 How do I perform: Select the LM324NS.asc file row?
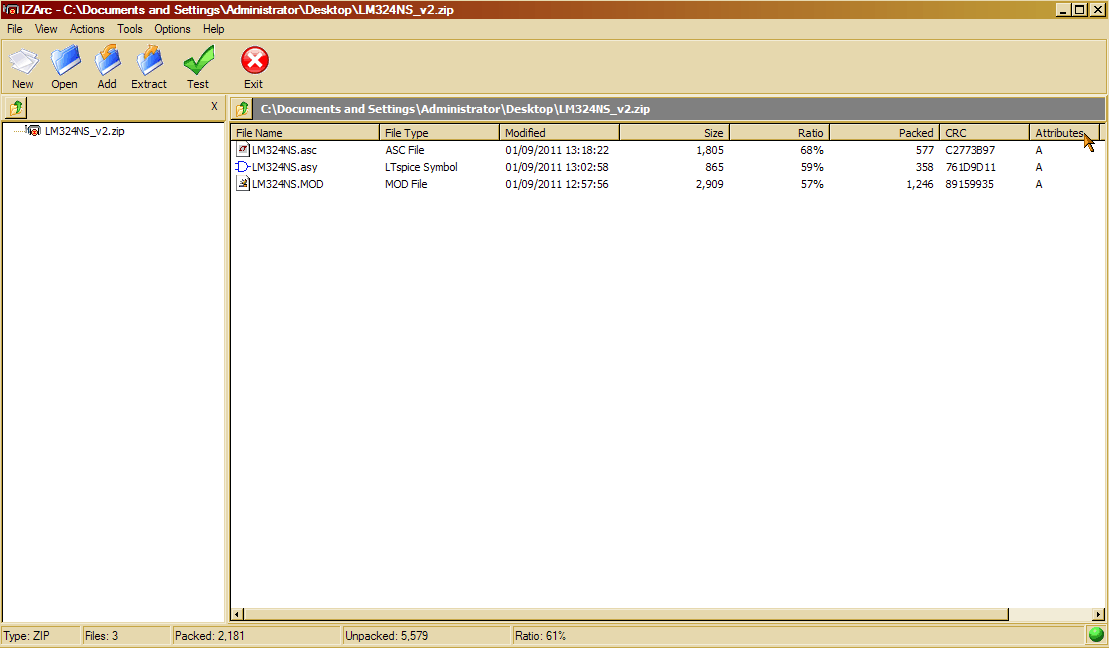coord(667,150)
